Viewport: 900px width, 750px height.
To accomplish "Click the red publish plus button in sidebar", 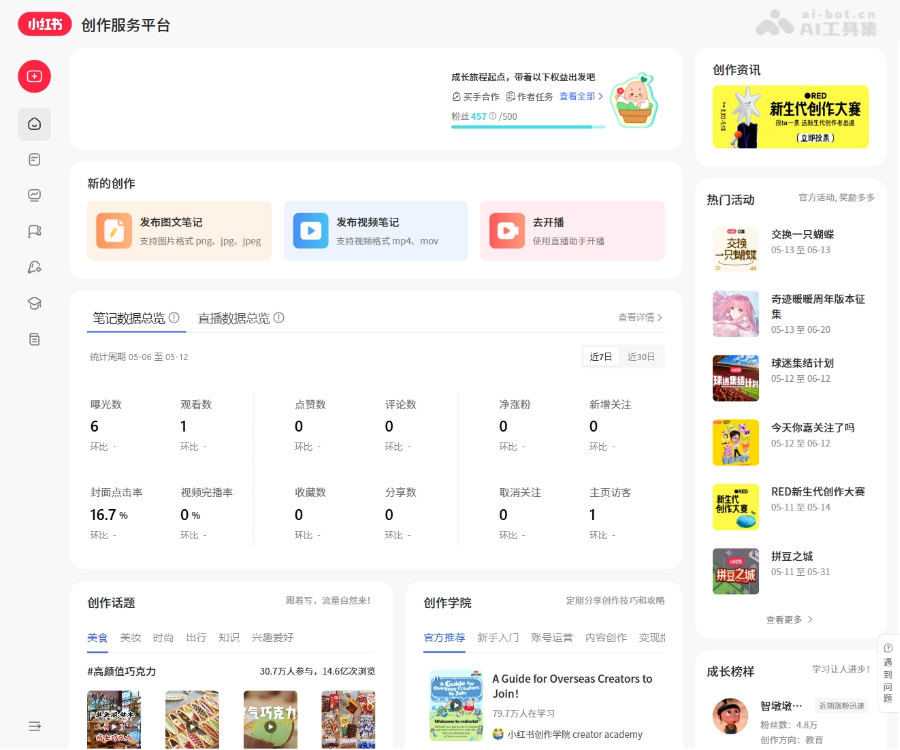I will pos(34,76).
